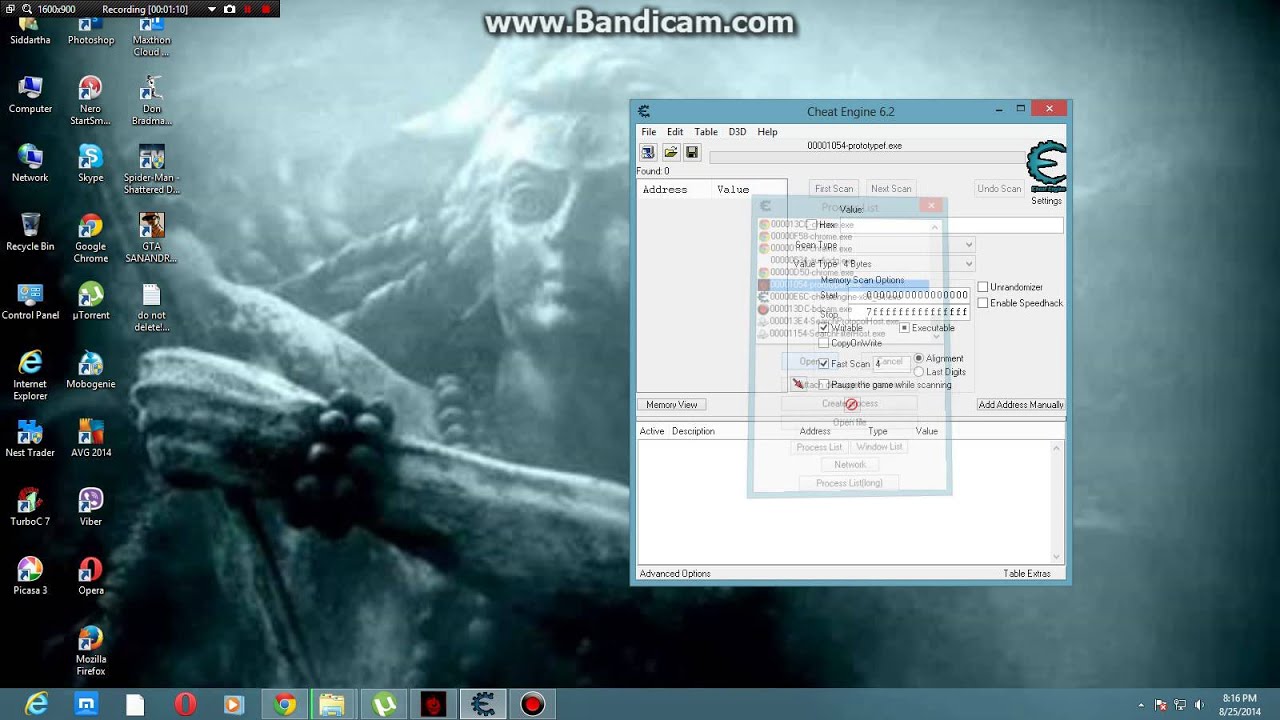Click the First Scan button
Screen dimensions: 1280x720
(834, 189)
